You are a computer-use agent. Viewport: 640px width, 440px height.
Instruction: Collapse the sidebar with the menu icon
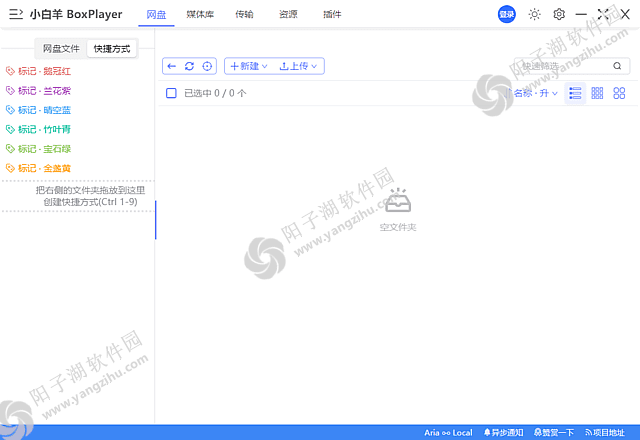pyautogui.click(x=16, y=14)
